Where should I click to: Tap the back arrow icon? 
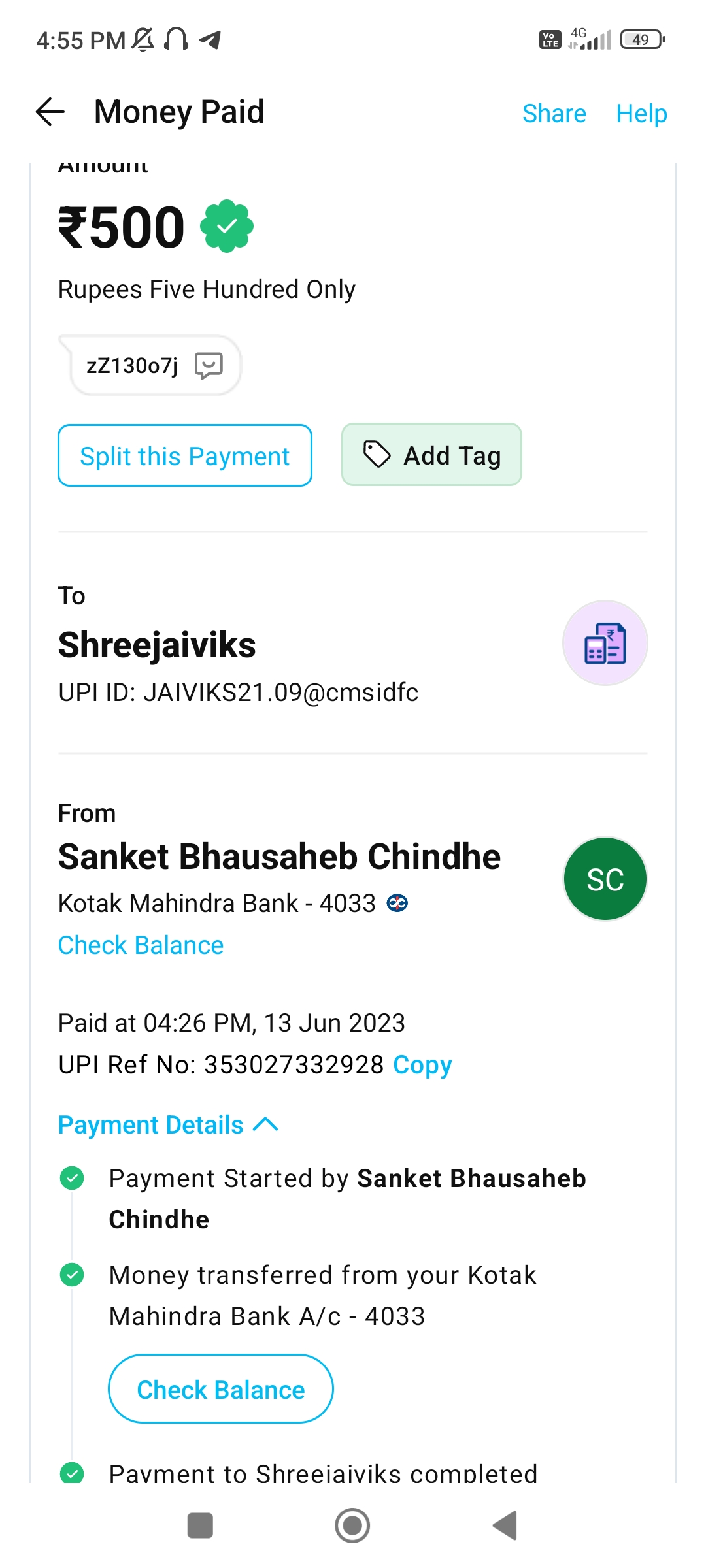[50, 112]
